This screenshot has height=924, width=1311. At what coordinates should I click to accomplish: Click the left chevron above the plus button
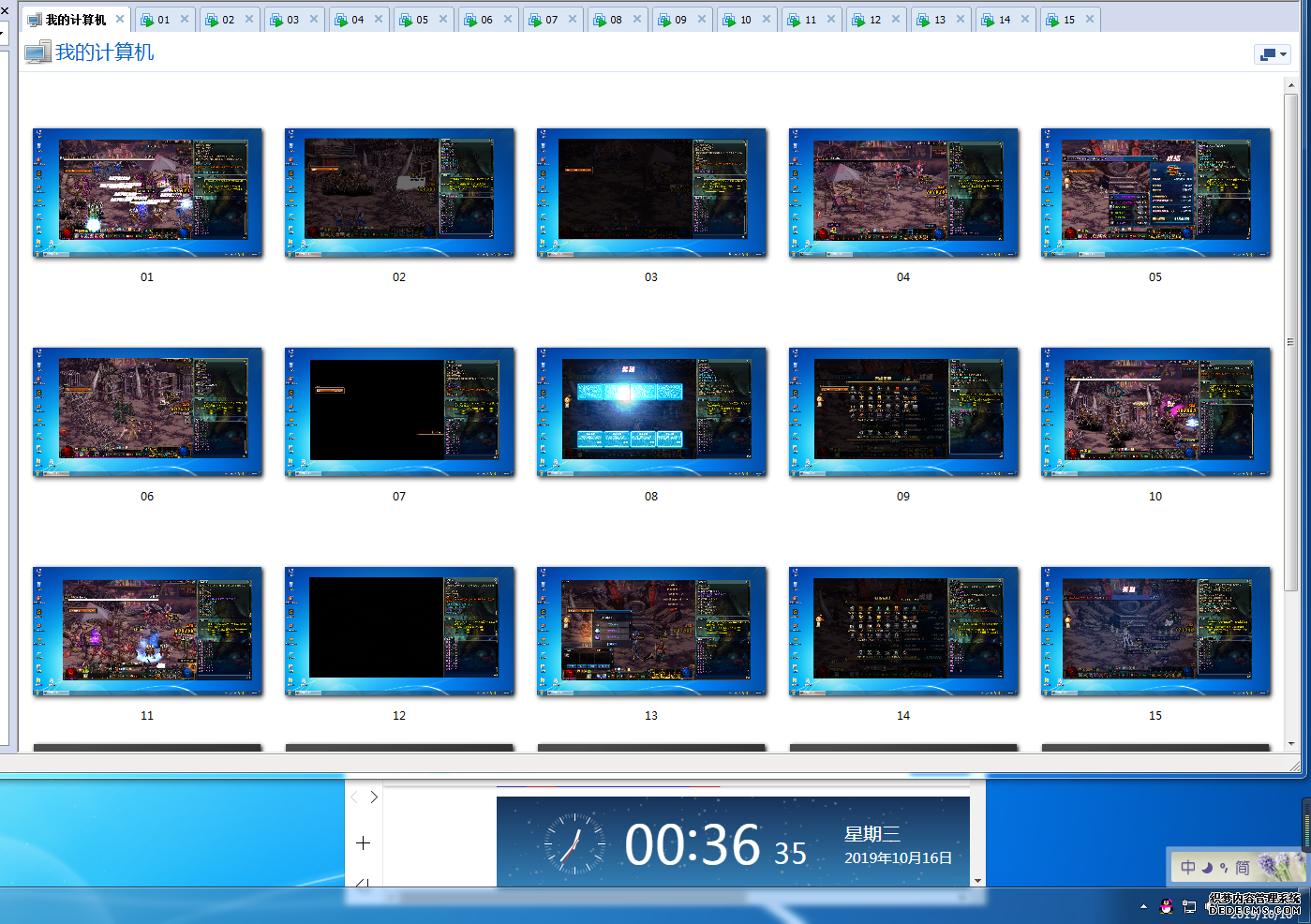(354, 797)
